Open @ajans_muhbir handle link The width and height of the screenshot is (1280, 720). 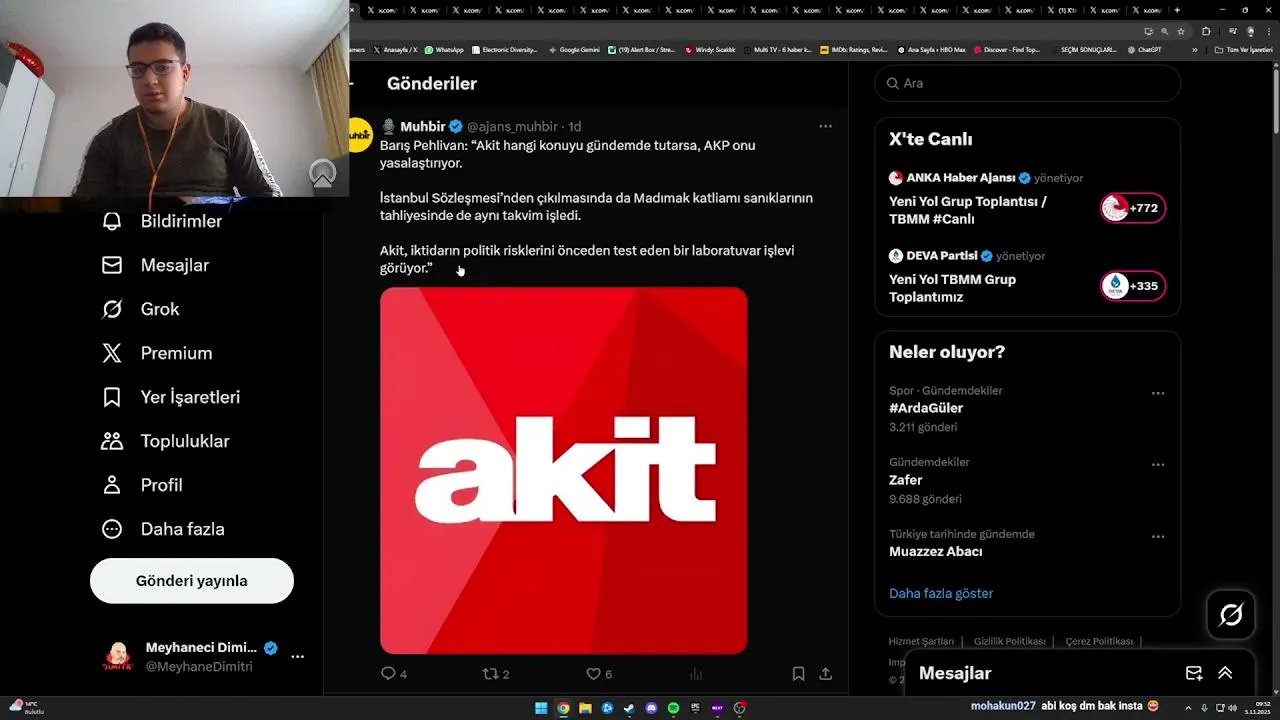[x=512, y=126]
